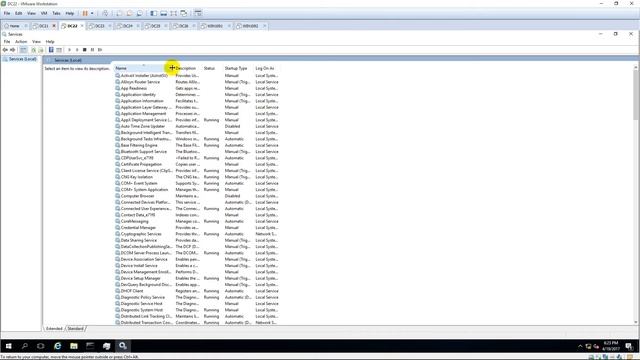The image size is (640, 360).
Task: Open the Help book icon in Services toolbar
Action: [x=51, y=50]
